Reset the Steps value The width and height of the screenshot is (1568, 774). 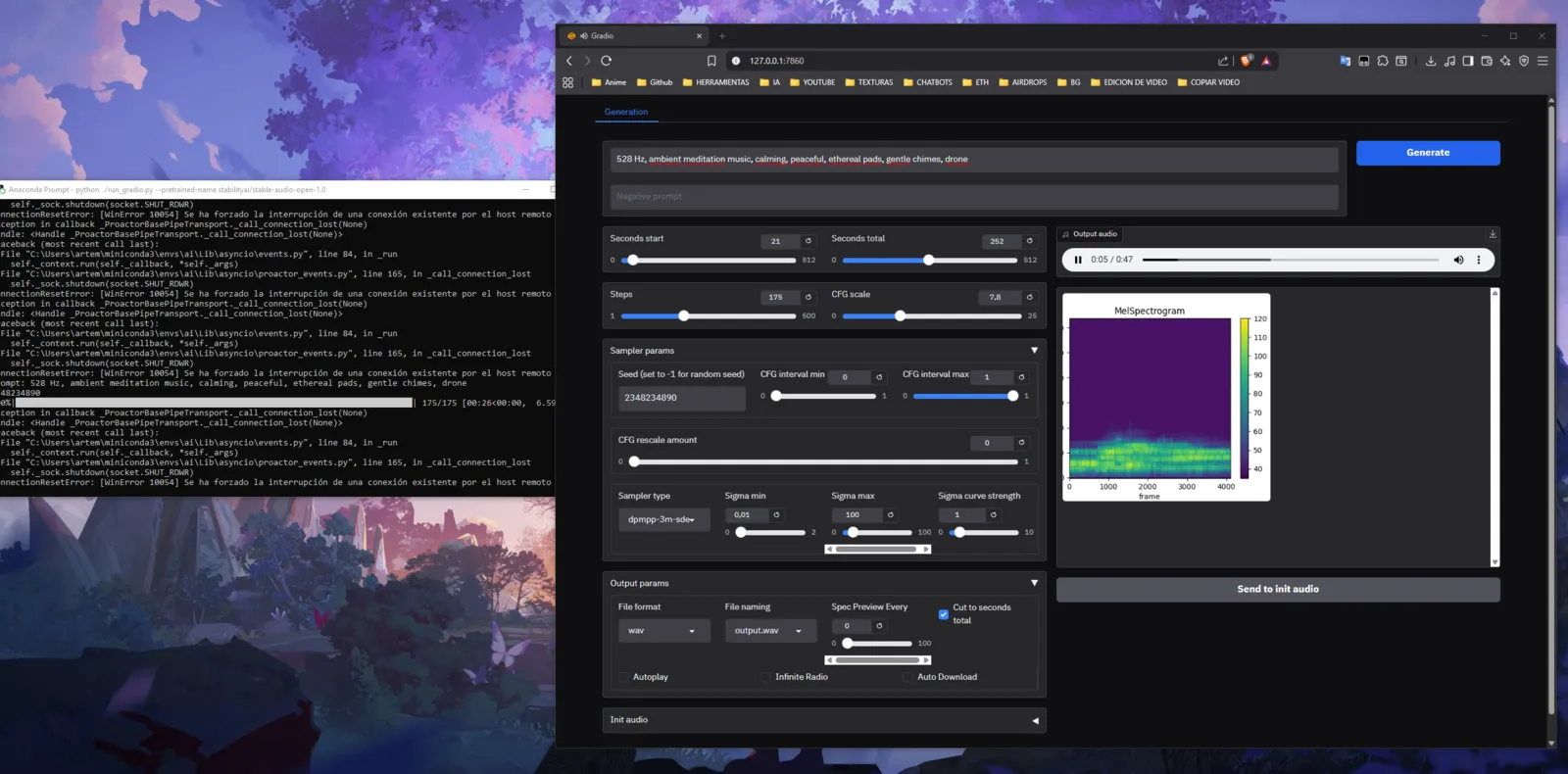pos(808,297)
